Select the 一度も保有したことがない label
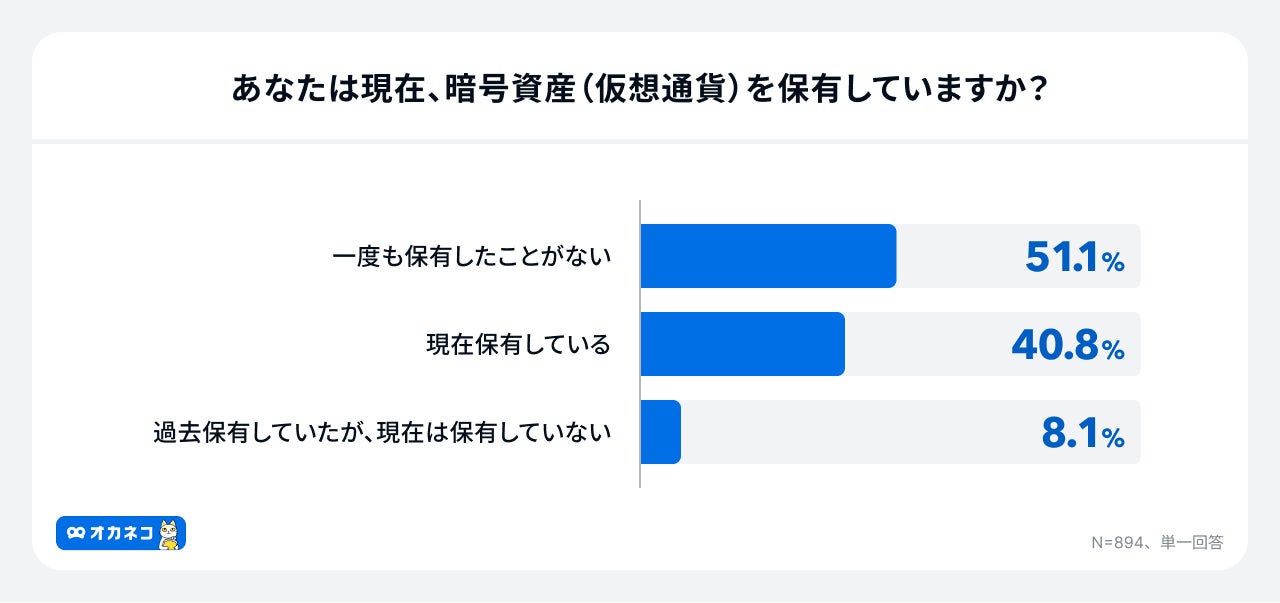Image resolution: width=1280 pixels, height=603 pixels. click(x=471, y=257)
